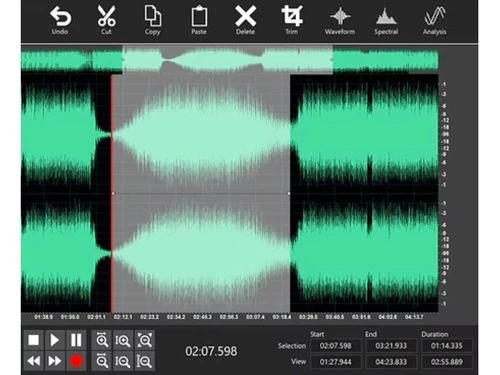Click the 03:18.4 ruler time label

pyautogui.click(x=282, y=317)
